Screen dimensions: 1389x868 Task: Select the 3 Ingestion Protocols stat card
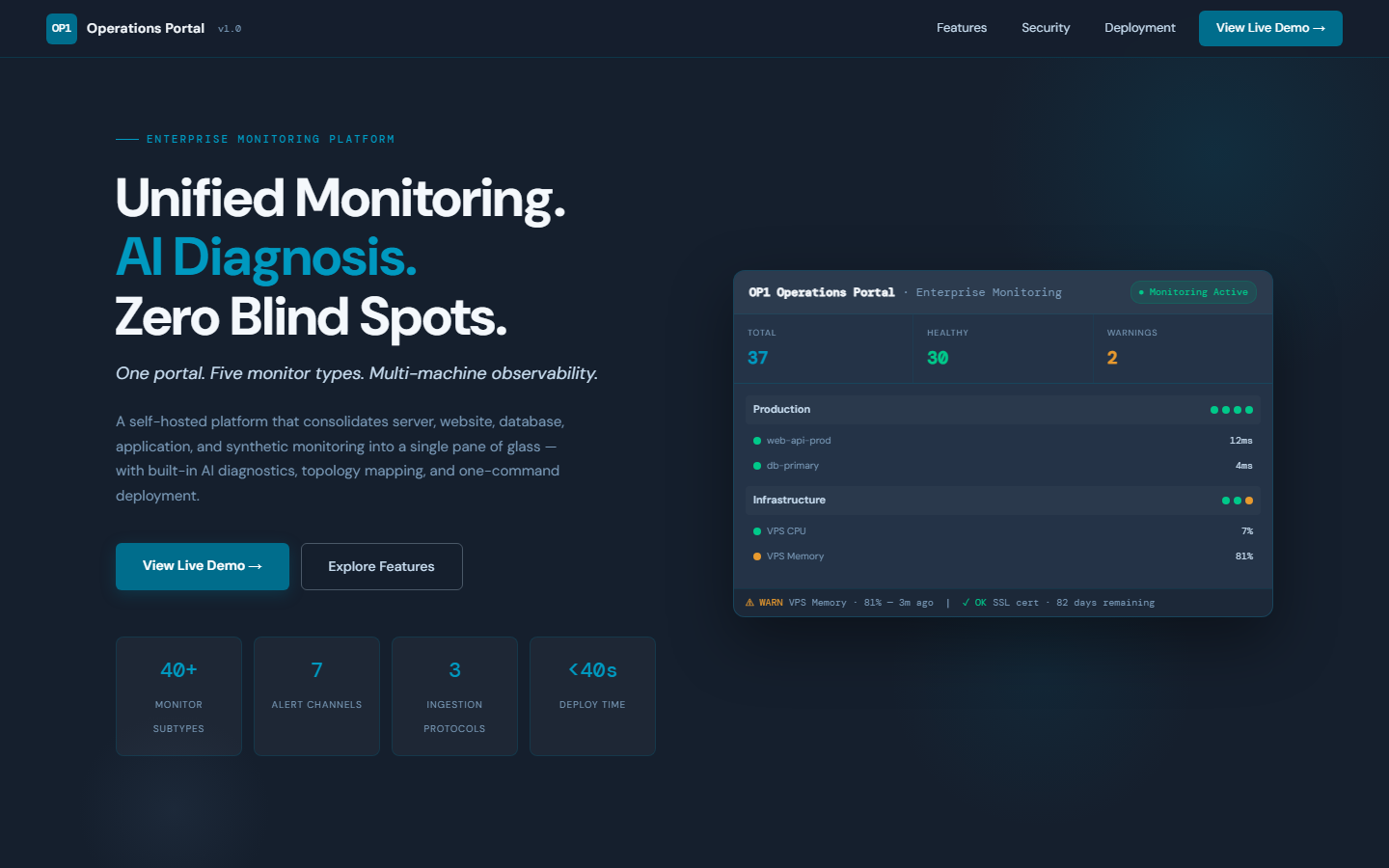454,696
